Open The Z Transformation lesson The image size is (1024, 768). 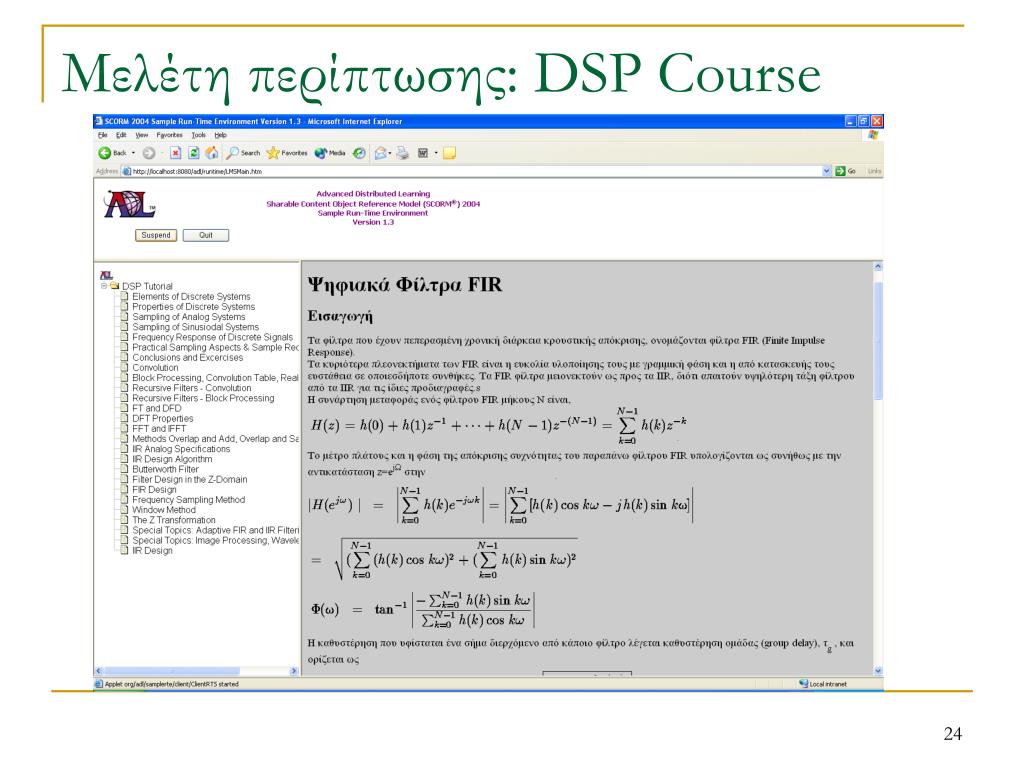174,520
